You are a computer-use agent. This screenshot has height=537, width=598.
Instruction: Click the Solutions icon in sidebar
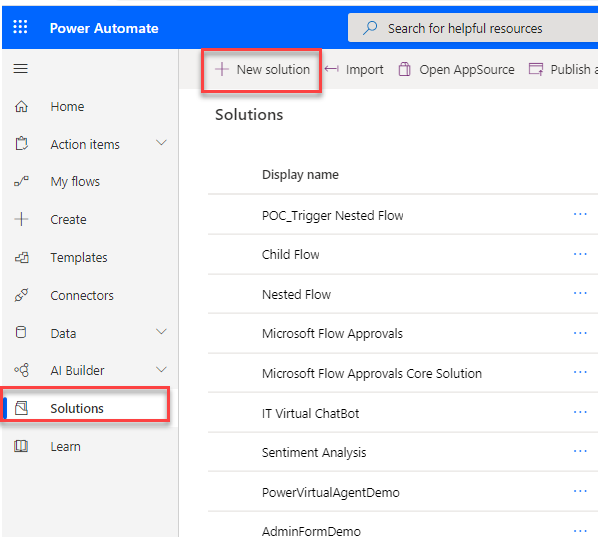point(21,408)
